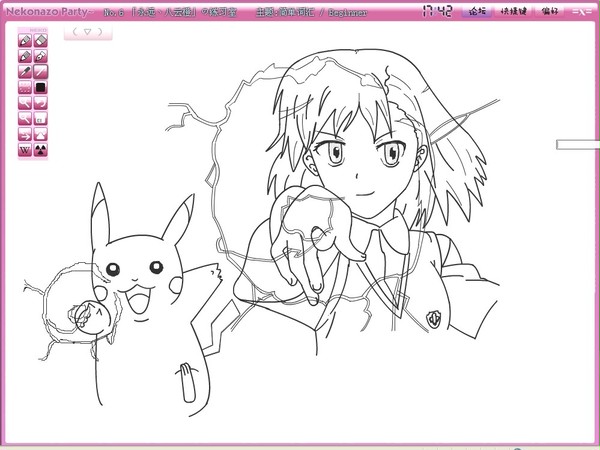Open the W wiki icon
The height and width of the screenshot is (450, 600).
(x=25, y=150)
